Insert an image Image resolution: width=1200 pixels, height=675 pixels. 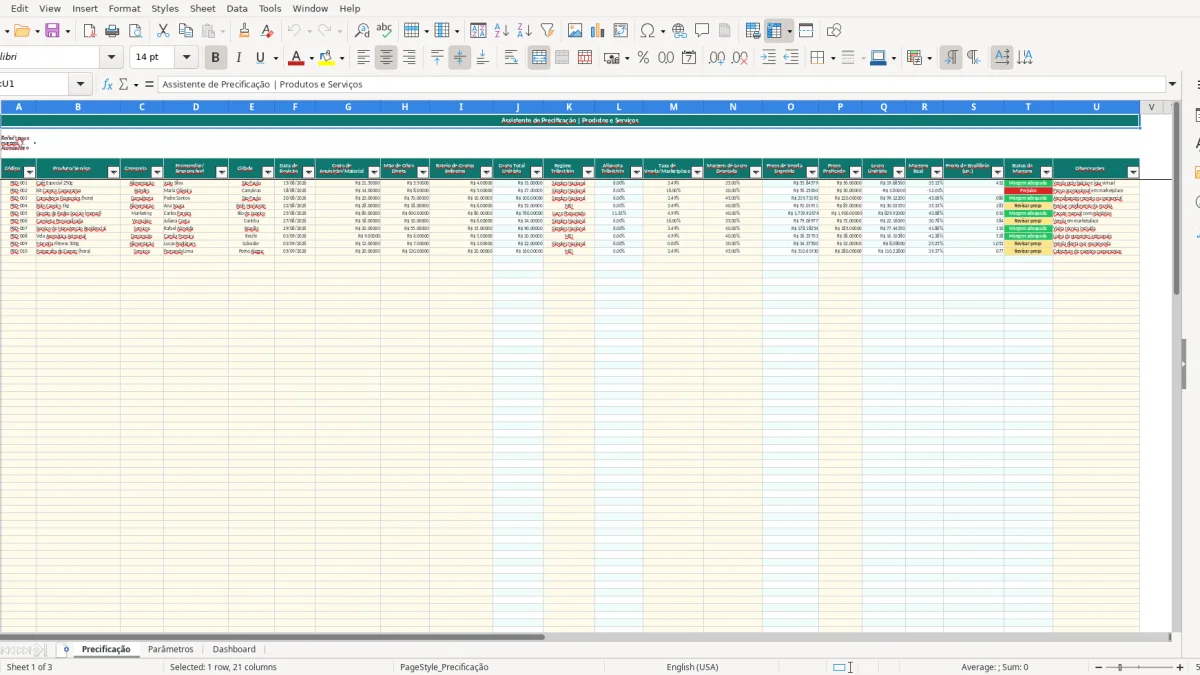tap(575, 31)
